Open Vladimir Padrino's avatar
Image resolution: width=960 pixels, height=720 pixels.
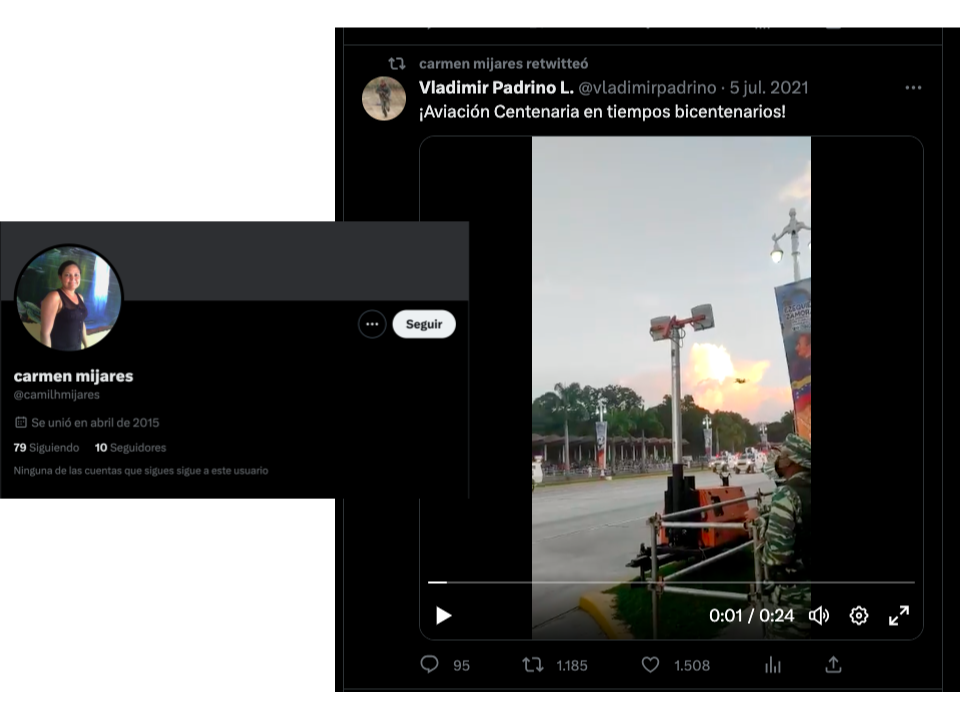point(384,98)
